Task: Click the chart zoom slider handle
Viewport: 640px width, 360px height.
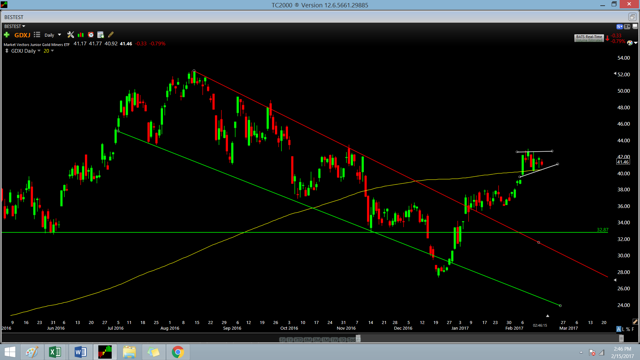Action: (358, 338)
